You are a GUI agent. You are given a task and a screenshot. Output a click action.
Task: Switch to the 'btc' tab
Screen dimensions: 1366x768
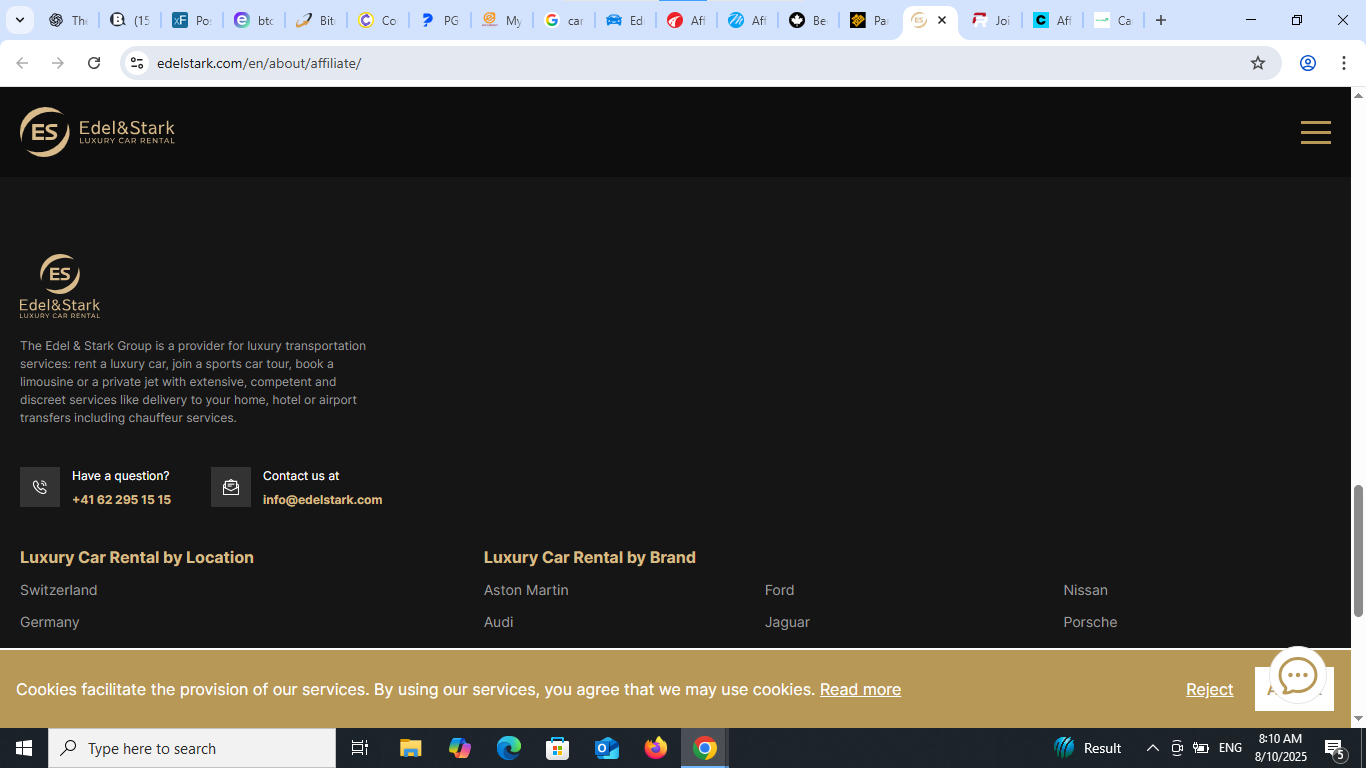pos(254,20)
